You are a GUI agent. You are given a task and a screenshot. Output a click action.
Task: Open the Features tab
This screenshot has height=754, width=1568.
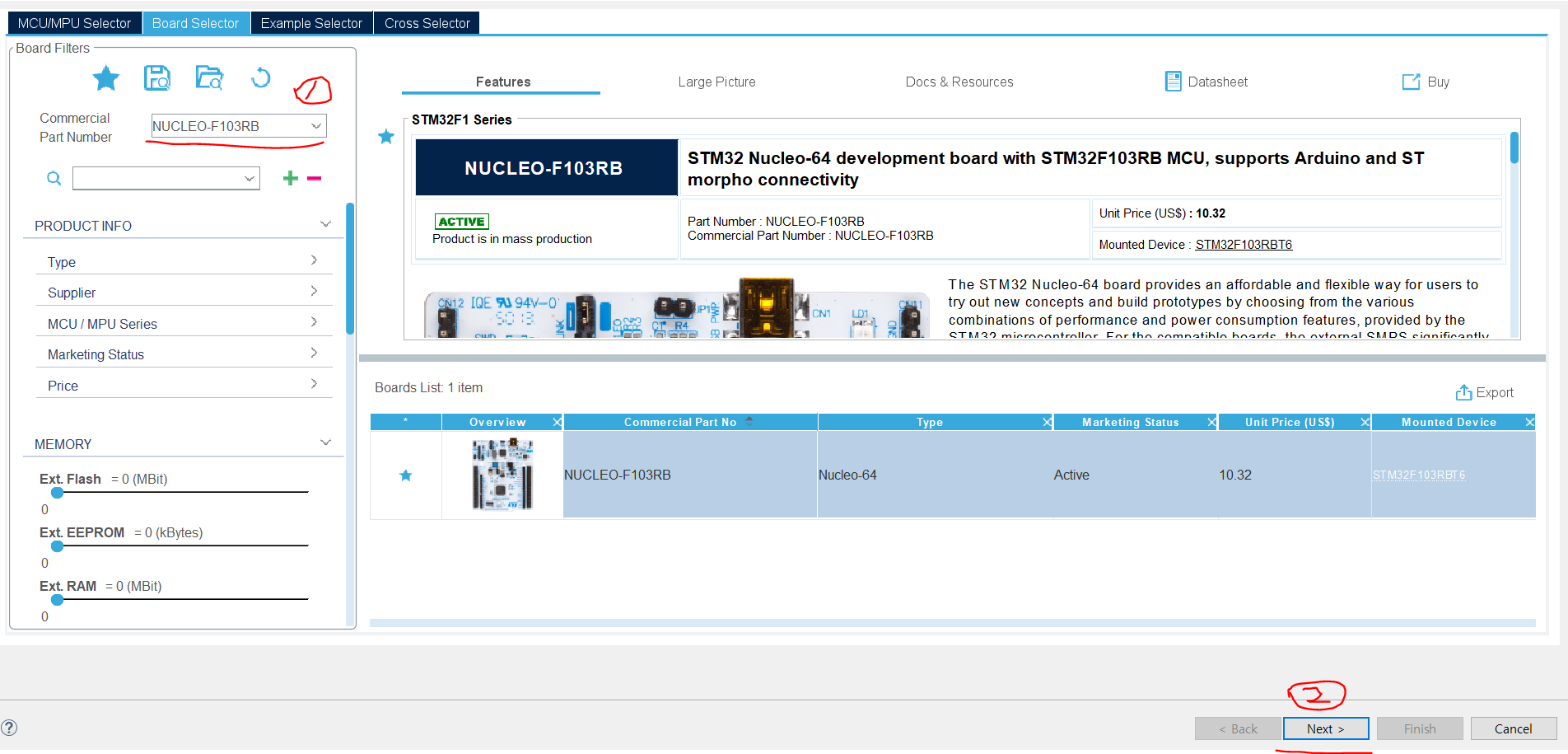(x=502, y=82)
